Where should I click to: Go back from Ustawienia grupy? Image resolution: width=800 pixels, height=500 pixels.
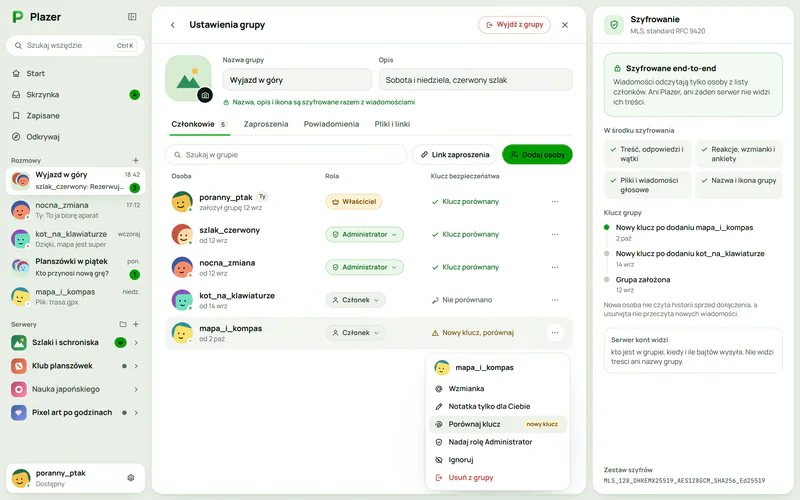[x=173, y=25]
